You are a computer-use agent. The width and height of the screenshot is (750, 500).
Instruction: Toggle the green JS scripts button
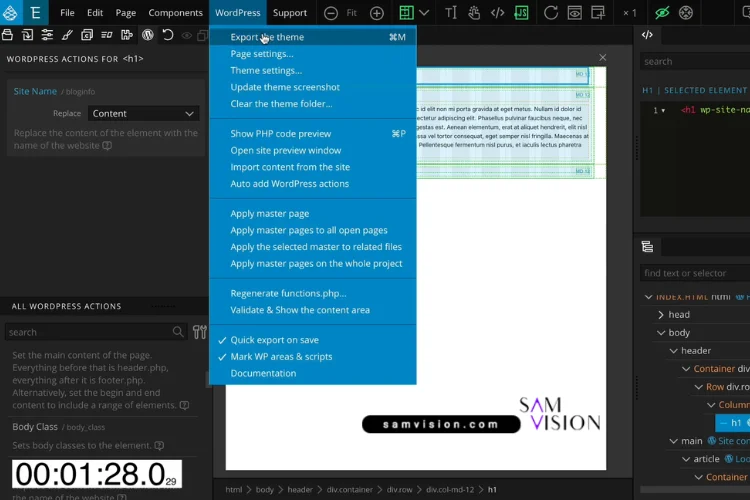pyautogui.click(x=521, y=13)
